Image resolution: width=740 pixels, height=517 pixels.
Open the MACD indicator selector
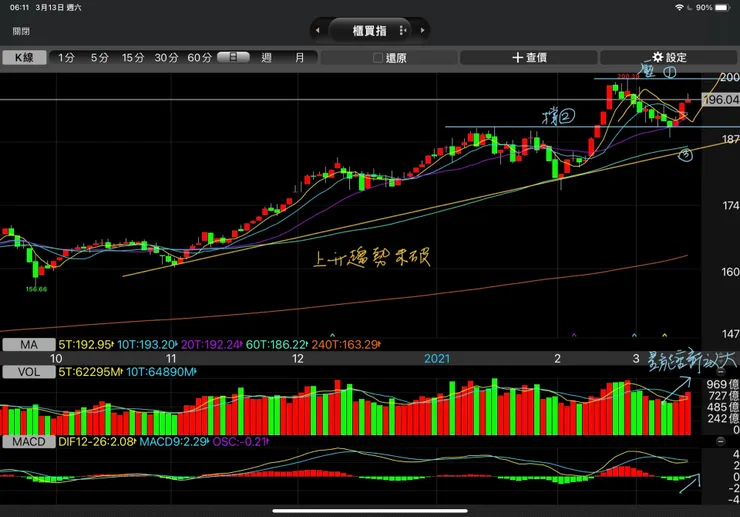28,442
